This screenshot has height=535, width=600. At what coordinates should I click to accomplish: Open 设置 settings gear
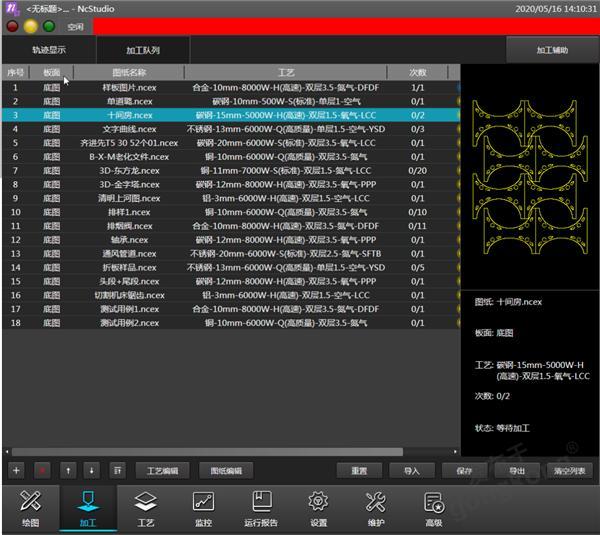(318, 508)
